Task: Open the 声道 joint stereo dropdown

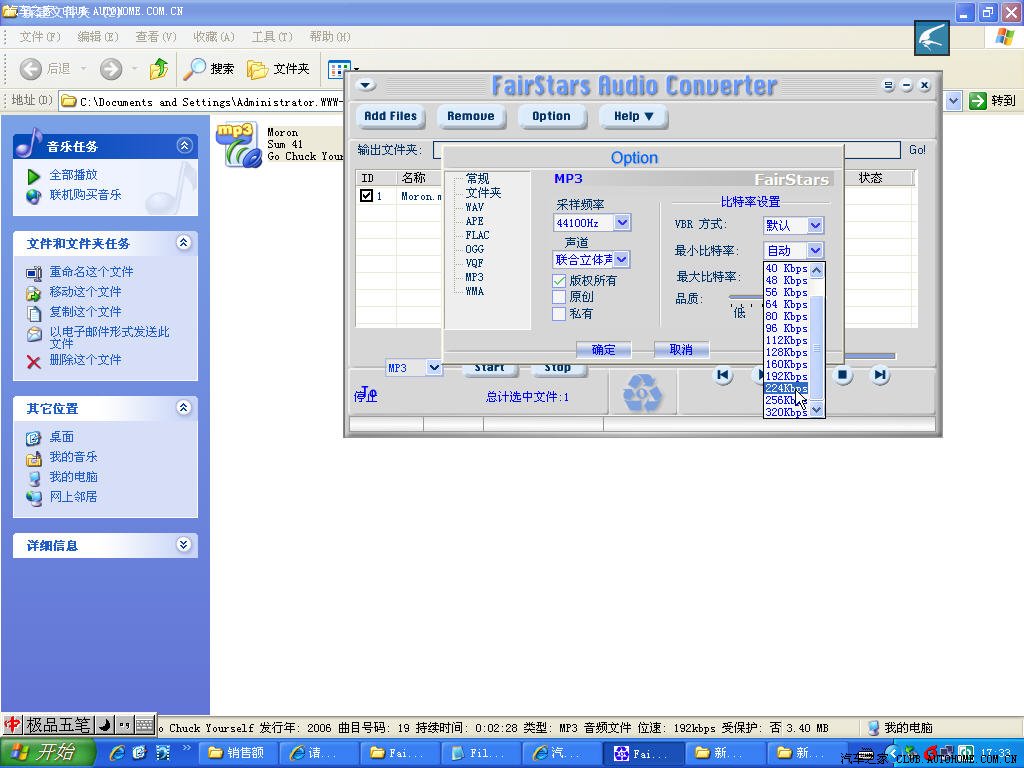Action: [x=621, y=260]
